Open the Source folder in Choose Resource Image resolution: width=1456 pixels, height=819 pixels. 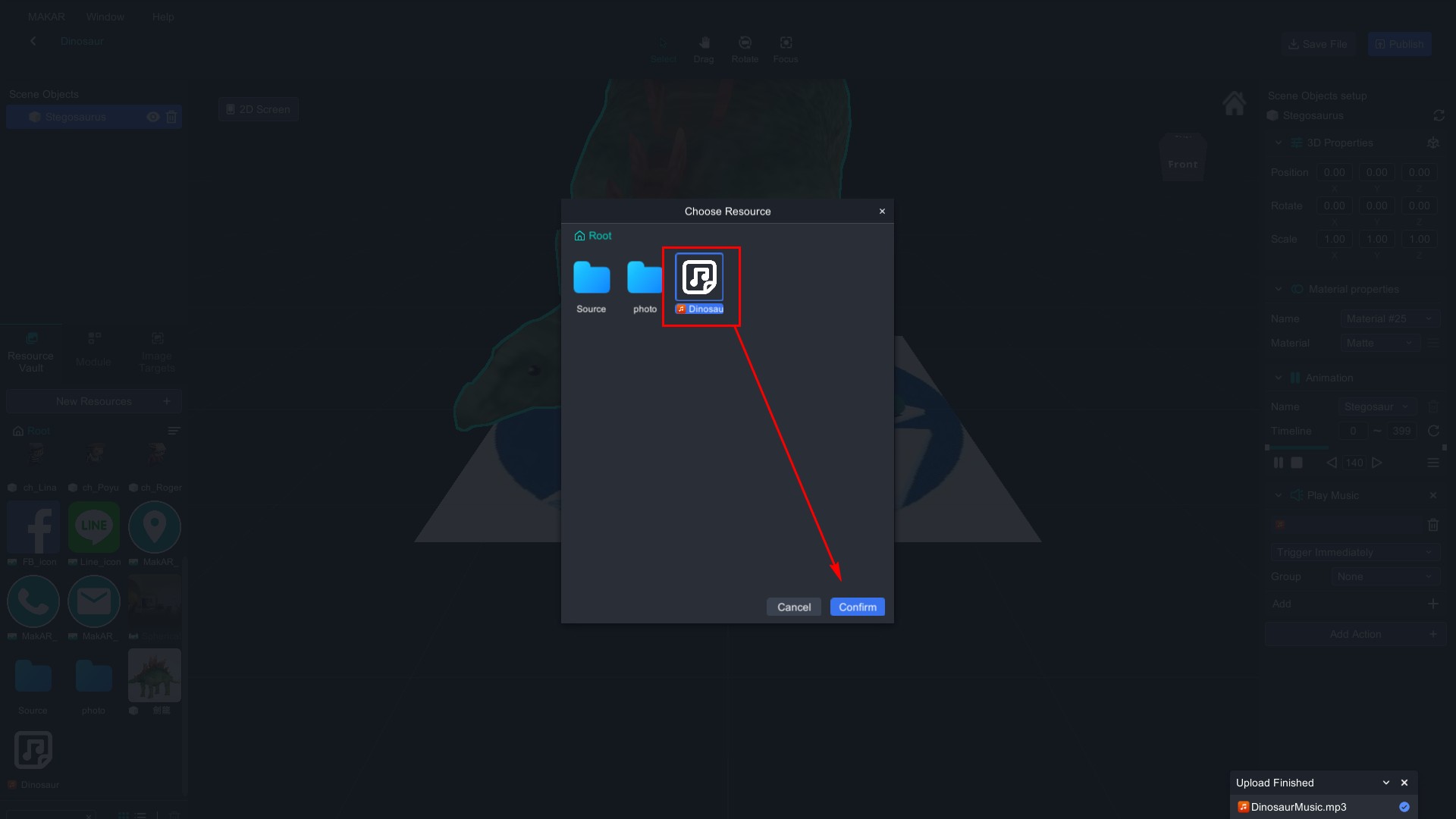591,278
